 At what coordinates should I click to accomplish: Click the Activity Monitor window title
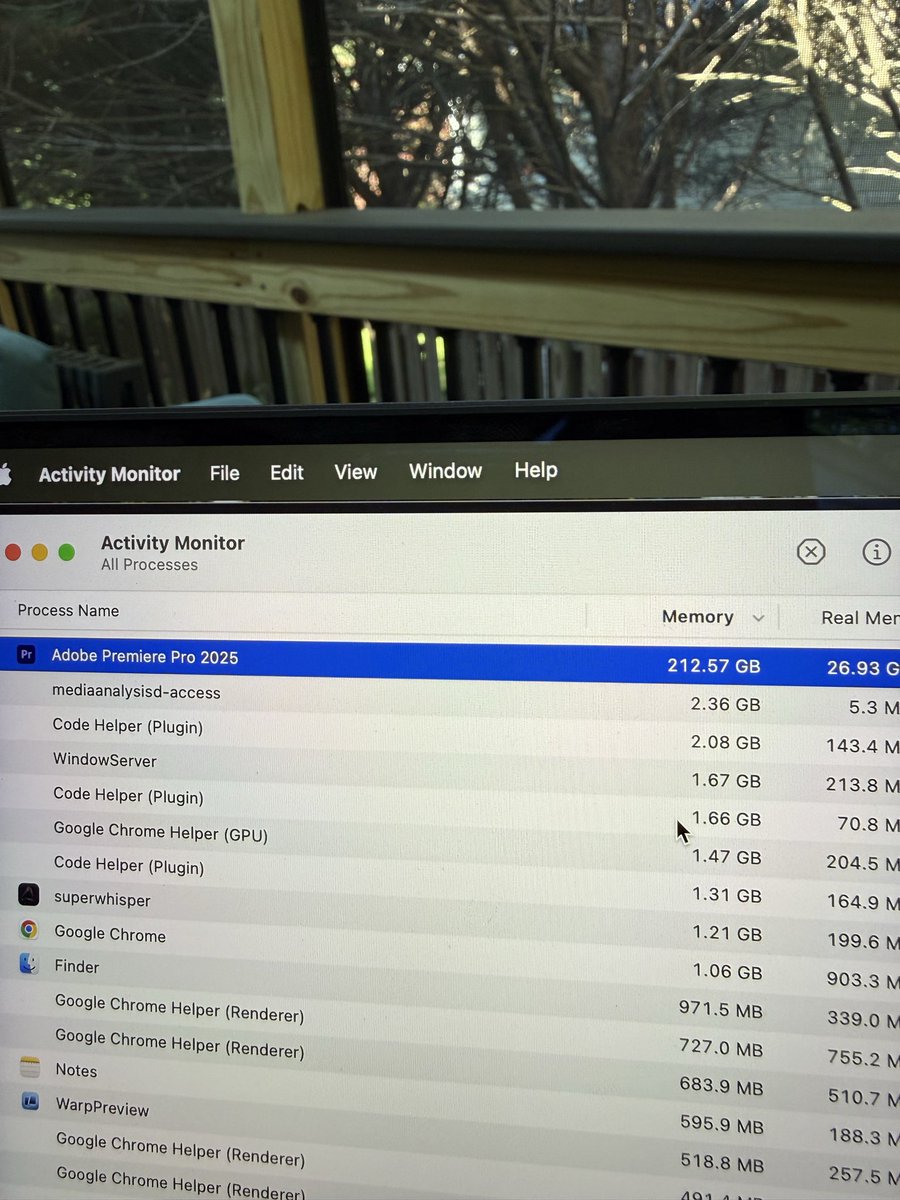(x=173, y=543)
